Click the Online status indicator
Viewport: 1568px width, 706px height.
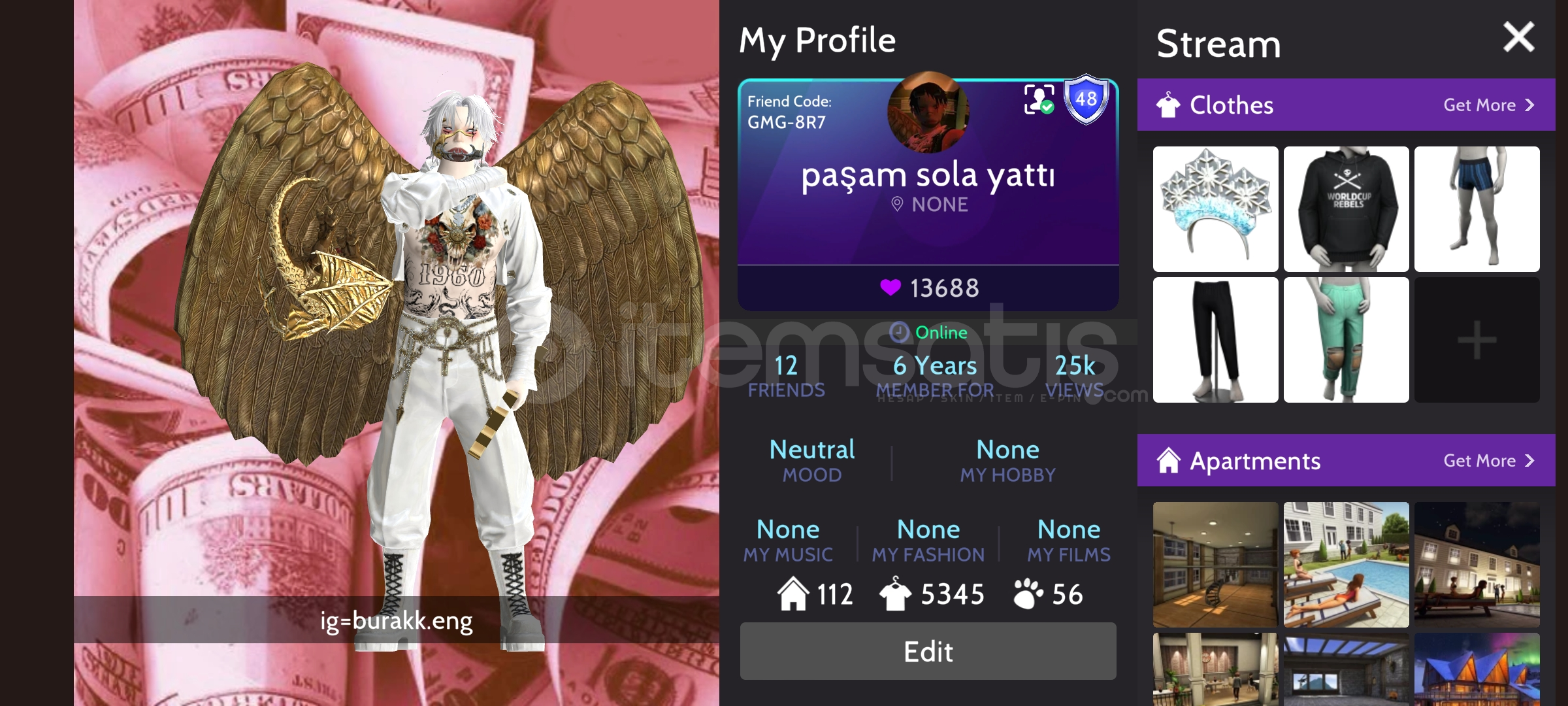click(928, 332)
